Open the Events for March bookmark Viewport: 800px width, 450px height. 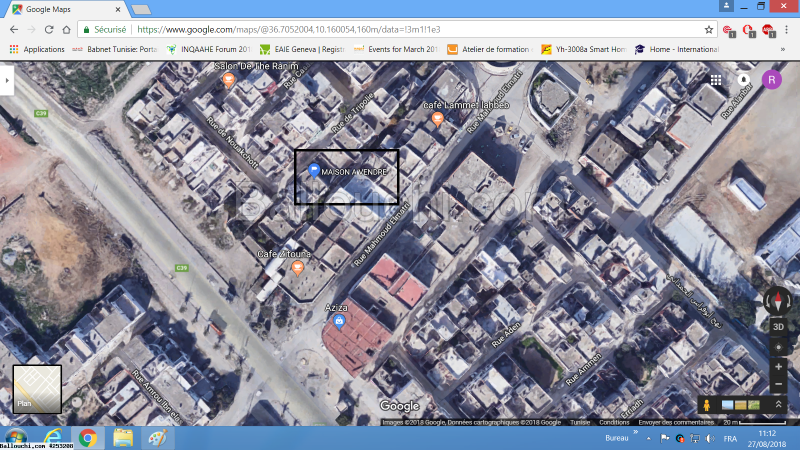(x=396, y=49)
